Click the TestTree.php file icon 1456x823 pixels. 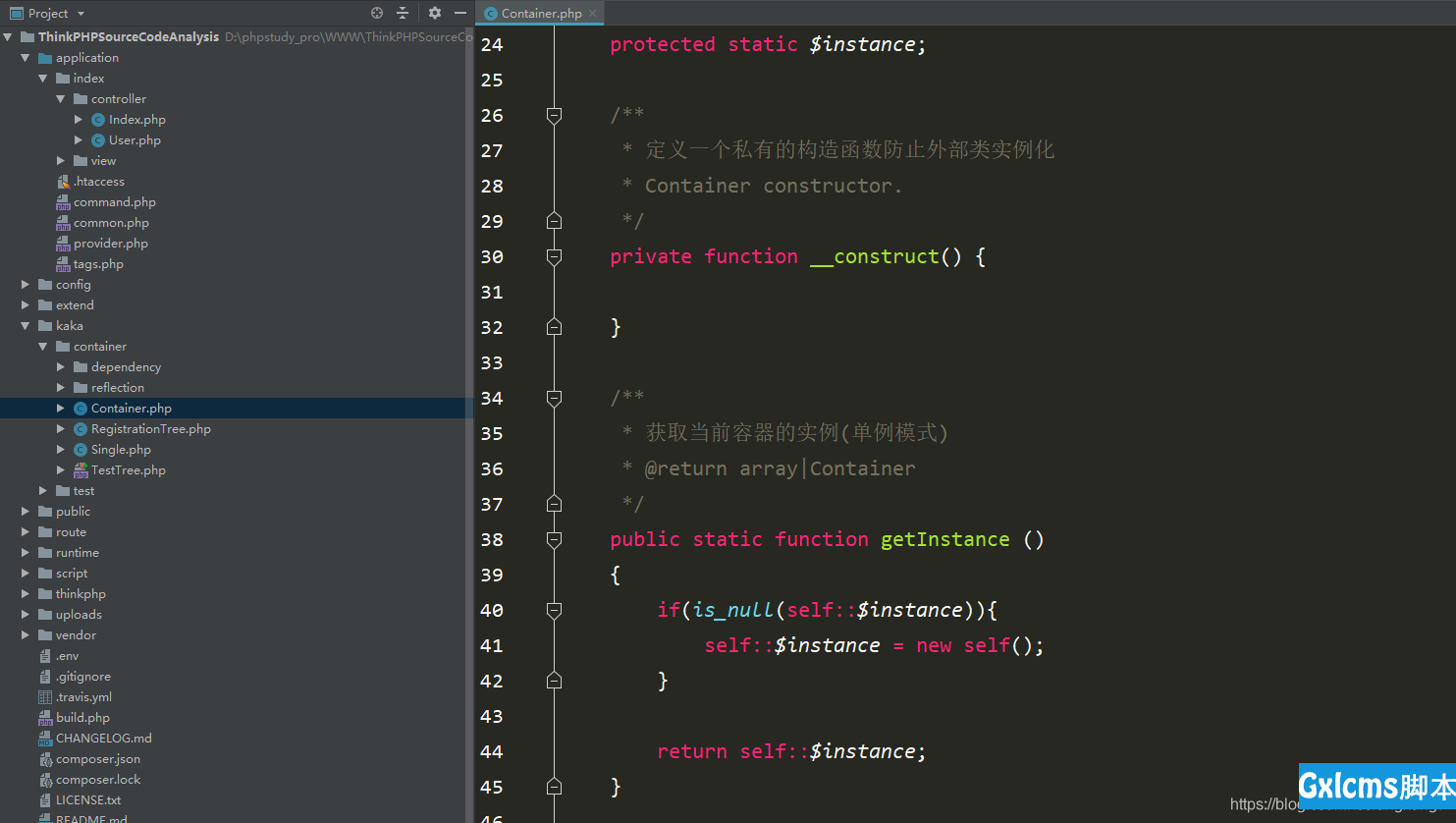point(81,470)
